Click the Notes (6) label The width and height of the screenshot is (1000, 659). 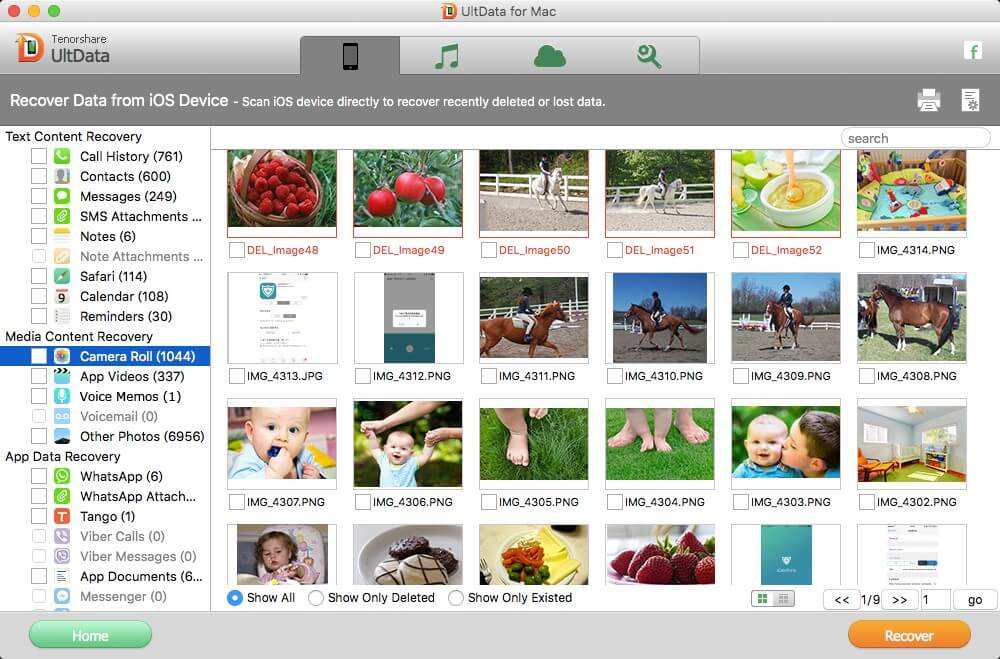point(108,236)
